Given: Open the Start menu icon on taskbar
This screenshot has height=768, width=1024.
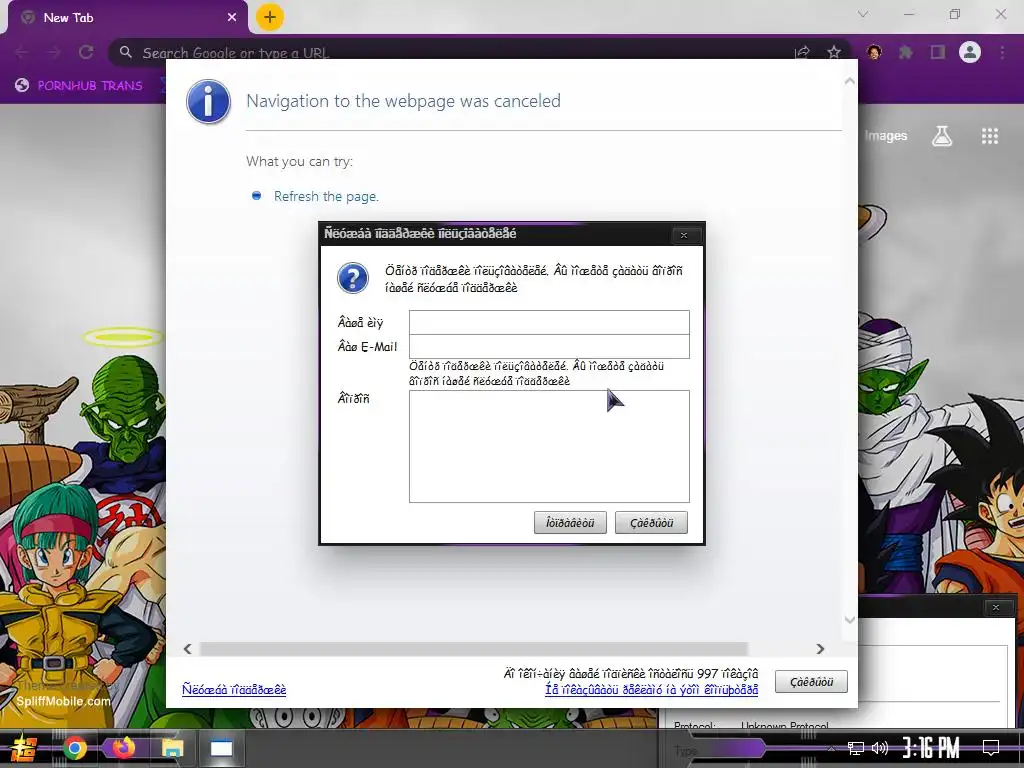Looking at the screenshot, I should pos(22,748).
